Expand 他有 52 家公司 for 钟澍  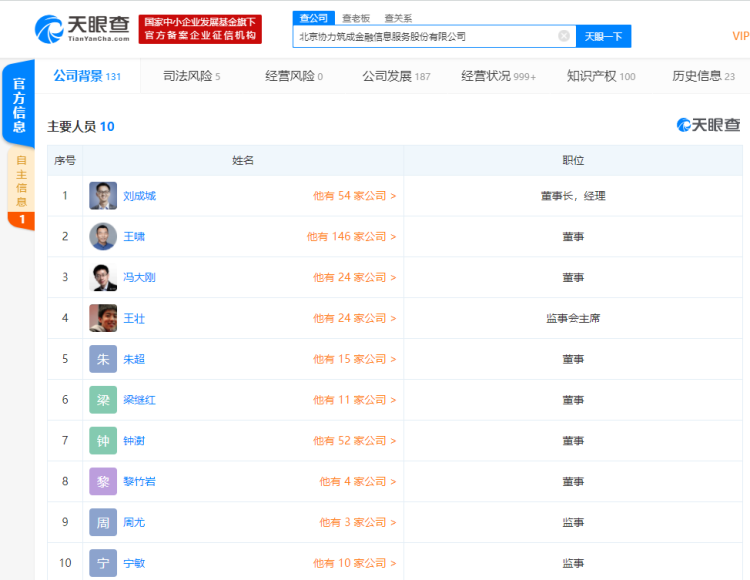point(354,441)
